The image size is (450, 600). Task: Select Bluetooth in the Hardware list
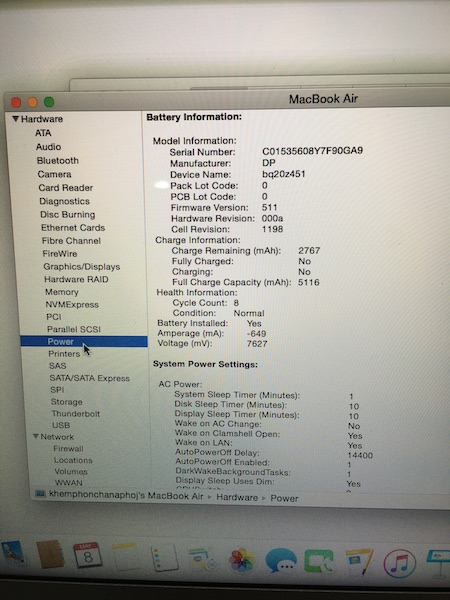point(58,160)
